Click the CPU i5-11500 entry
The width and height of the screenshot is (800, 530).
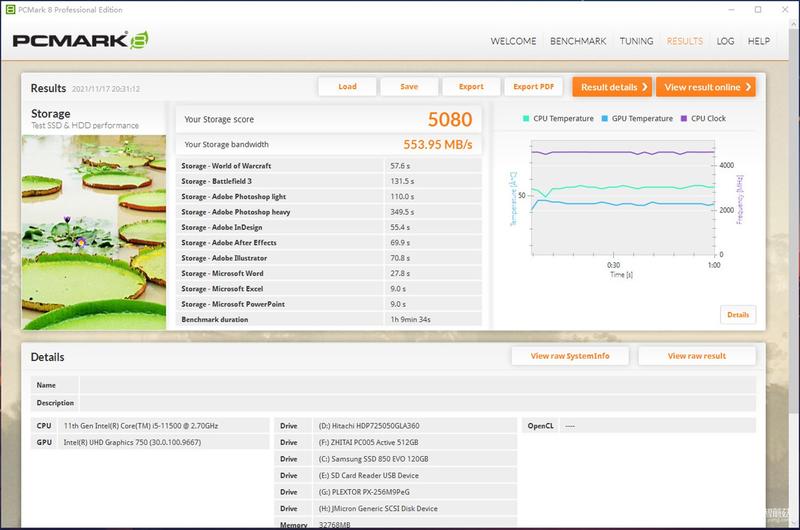[x=163, y=425]
